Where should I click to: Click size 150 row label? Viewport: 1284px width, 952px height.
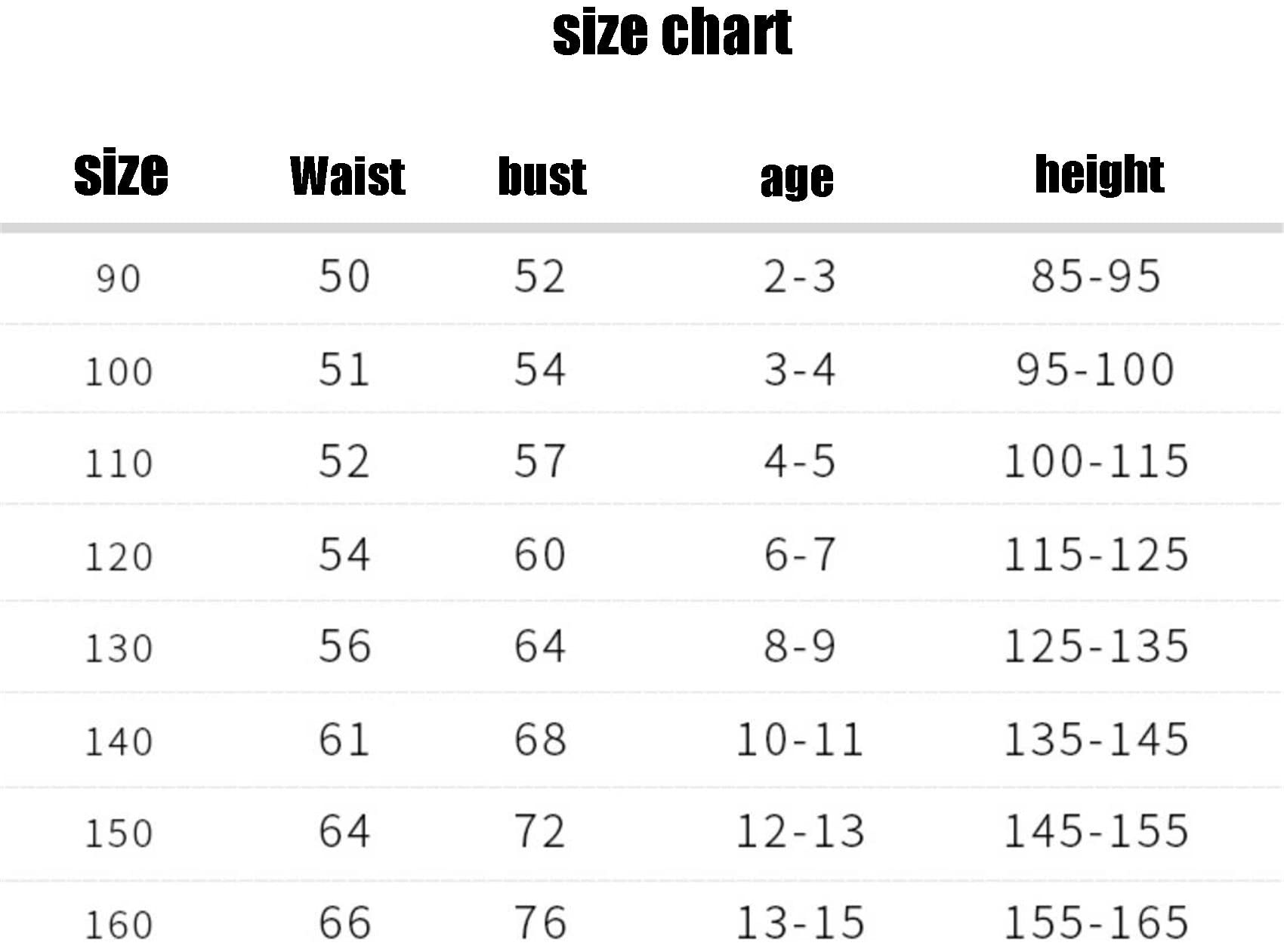(119, 833)
